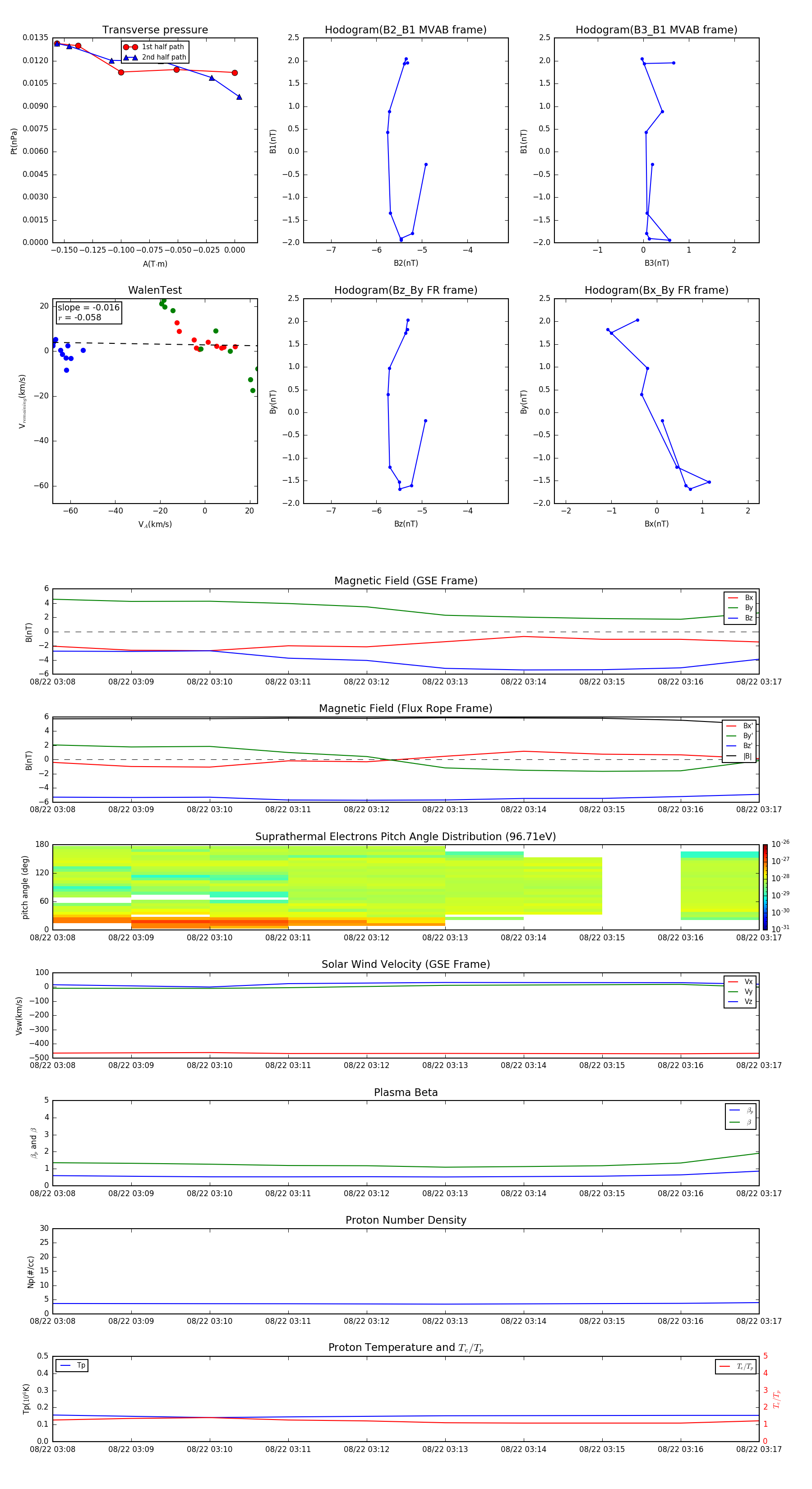This screenshot has height=1489, width=812.
Task: Click the "B3(nT)" x-axis label
Action: pyautogui.click(x=656, y=263)
